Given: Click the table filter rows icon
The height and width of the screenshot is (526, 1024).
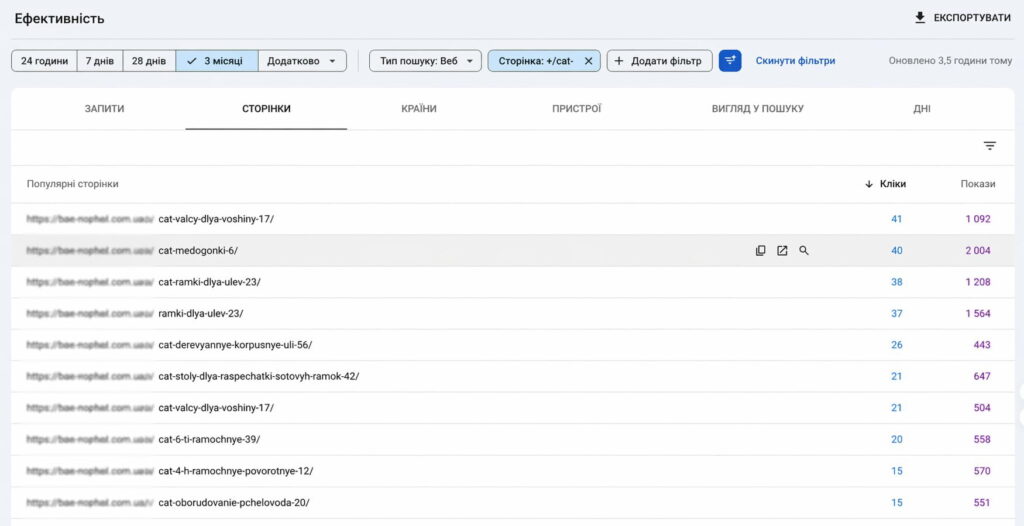Looking at the screenshot, I should click(x=989, y=146).
